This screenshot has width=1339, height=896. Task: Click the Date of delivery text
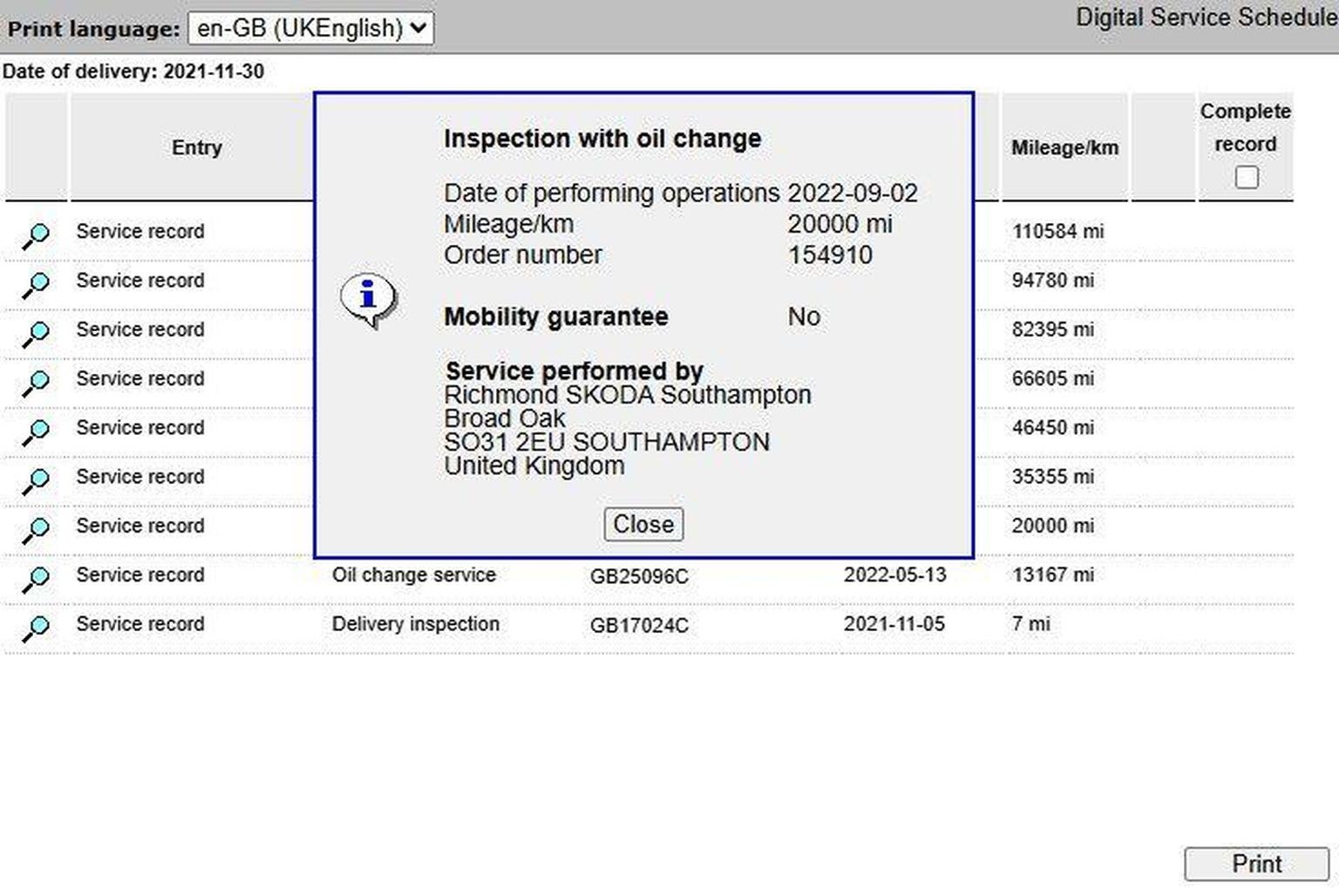point(133,71)
